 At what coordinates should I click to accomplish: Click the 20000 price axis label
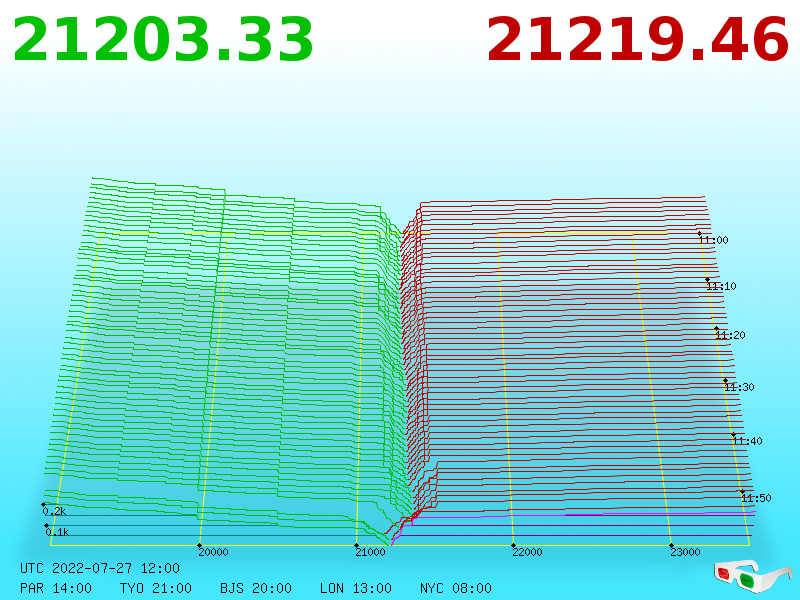click(x=213, y=552)
